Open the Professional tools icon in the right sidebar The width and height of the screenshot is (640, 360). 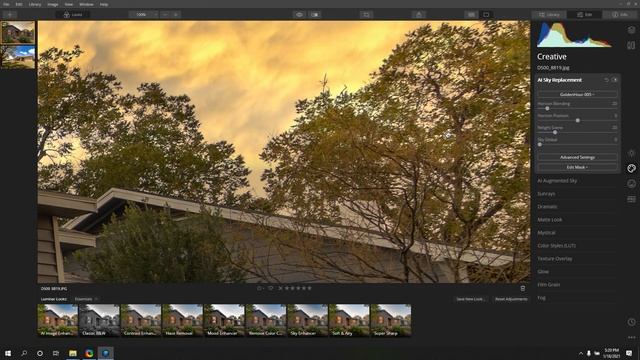pyautogui.click(x=631, y=199)
